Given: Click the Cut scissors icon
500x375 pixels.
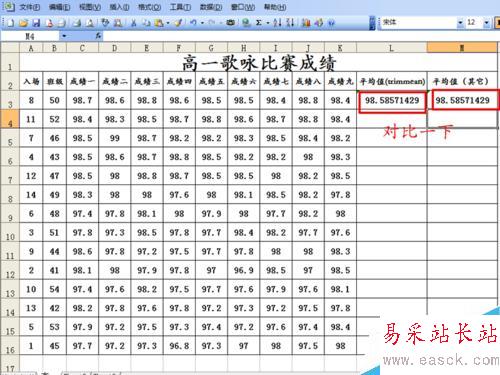Looking at the screenshot, I should [x=133, y=23].
